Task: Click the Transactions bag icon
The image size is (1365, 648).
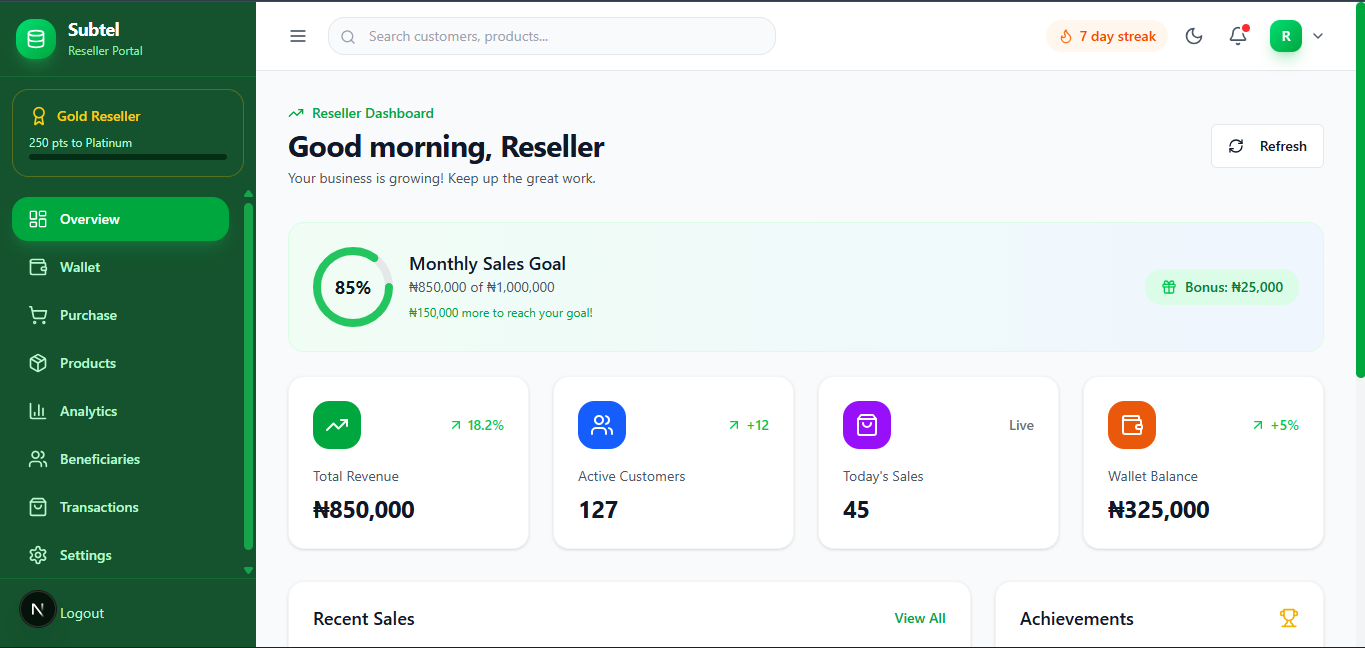Action: pyautogui.click(x=38, y=507)
